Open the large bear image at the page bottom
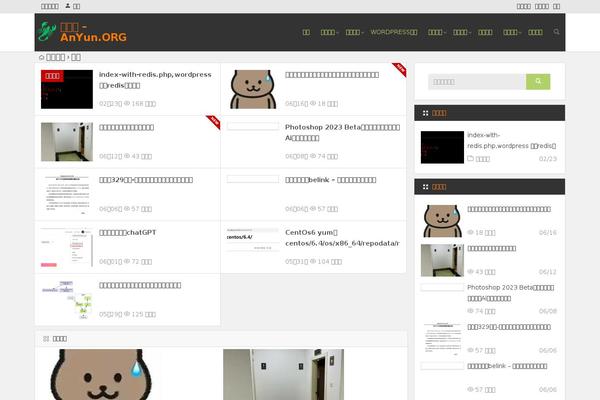The image size is (600, 400). (101, 374)
